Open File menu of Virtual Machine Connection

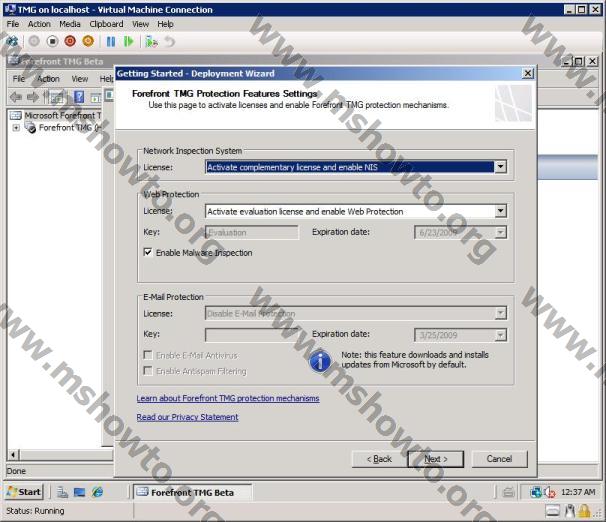(13, 24)
